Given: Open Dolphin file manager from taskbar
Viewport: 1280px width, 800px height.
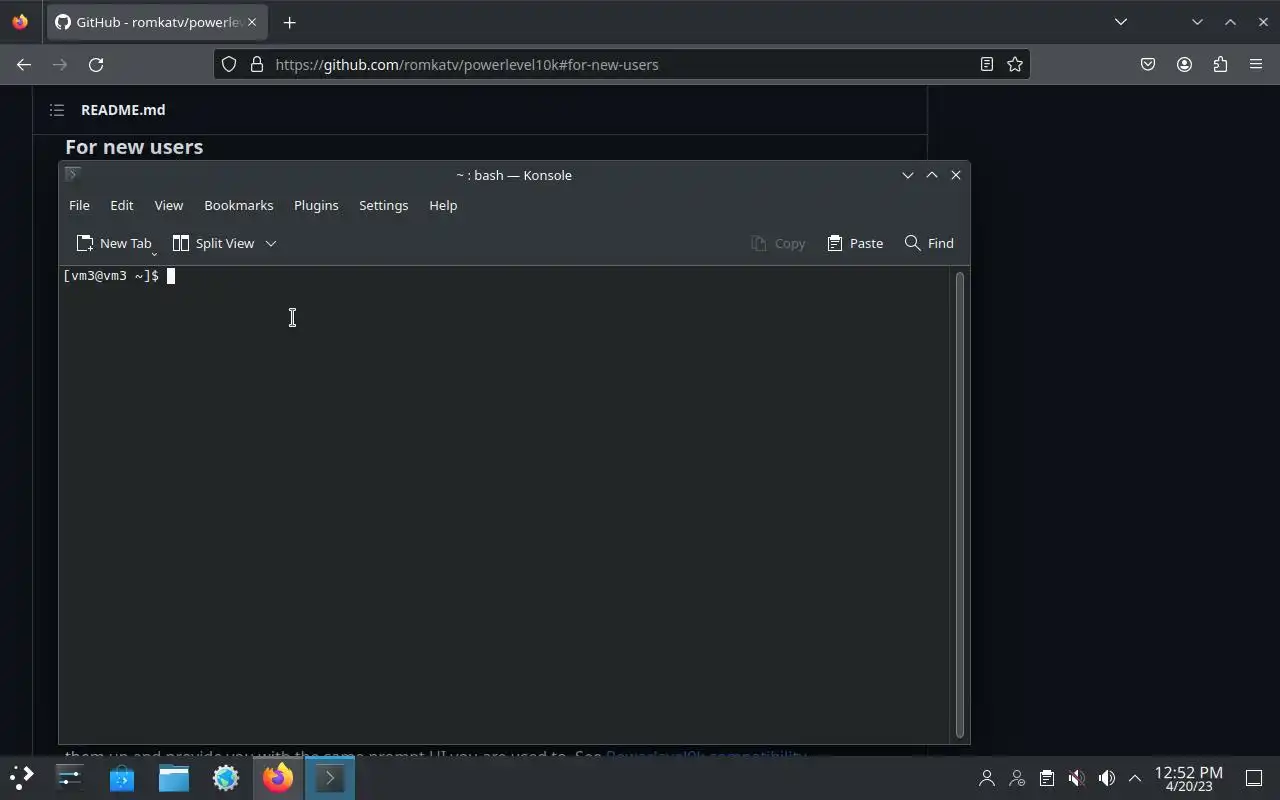Looking at the screenshot, I should point(174,777).
